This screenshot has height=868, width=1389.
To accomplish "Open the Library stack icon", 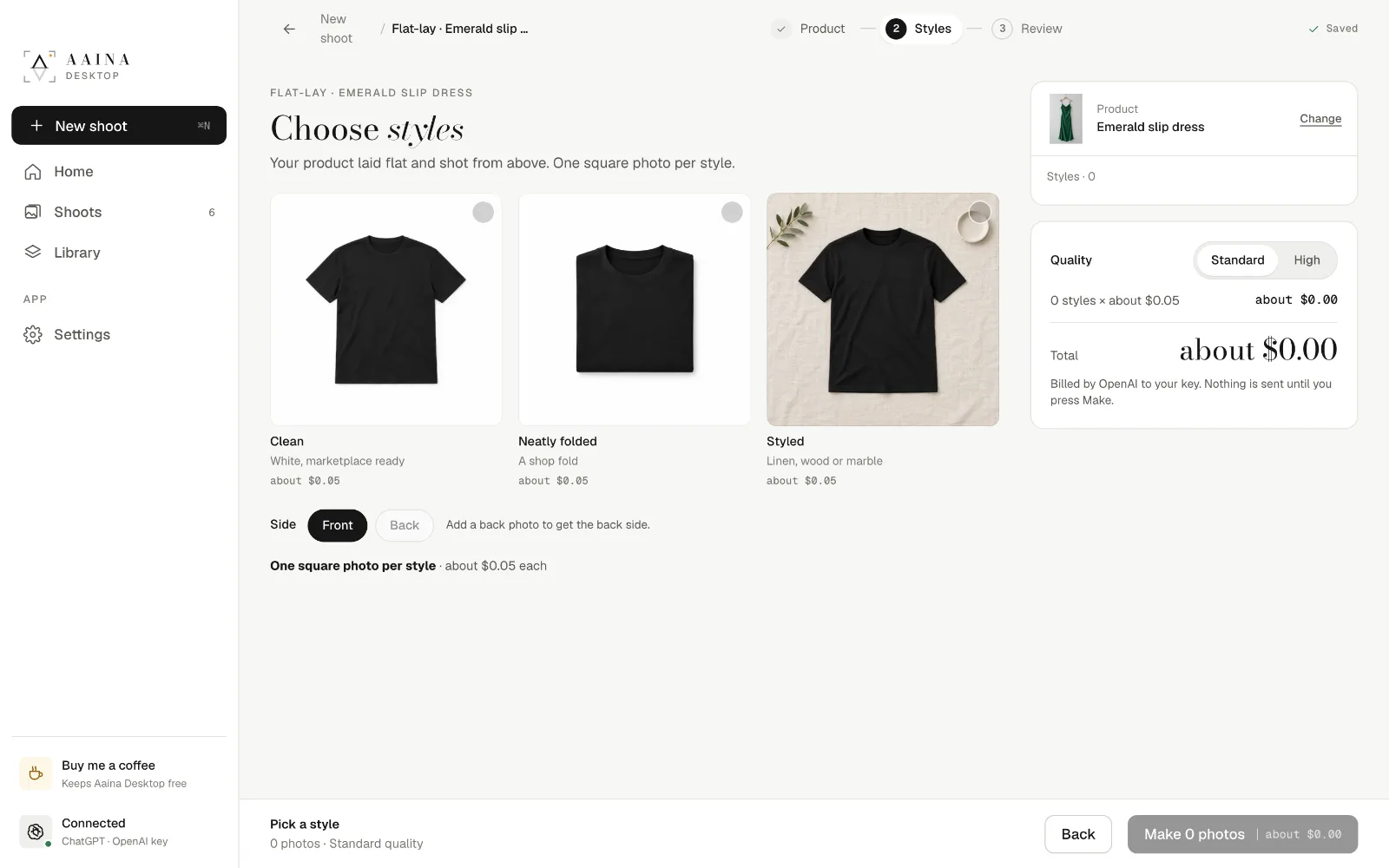I will 33,253.
